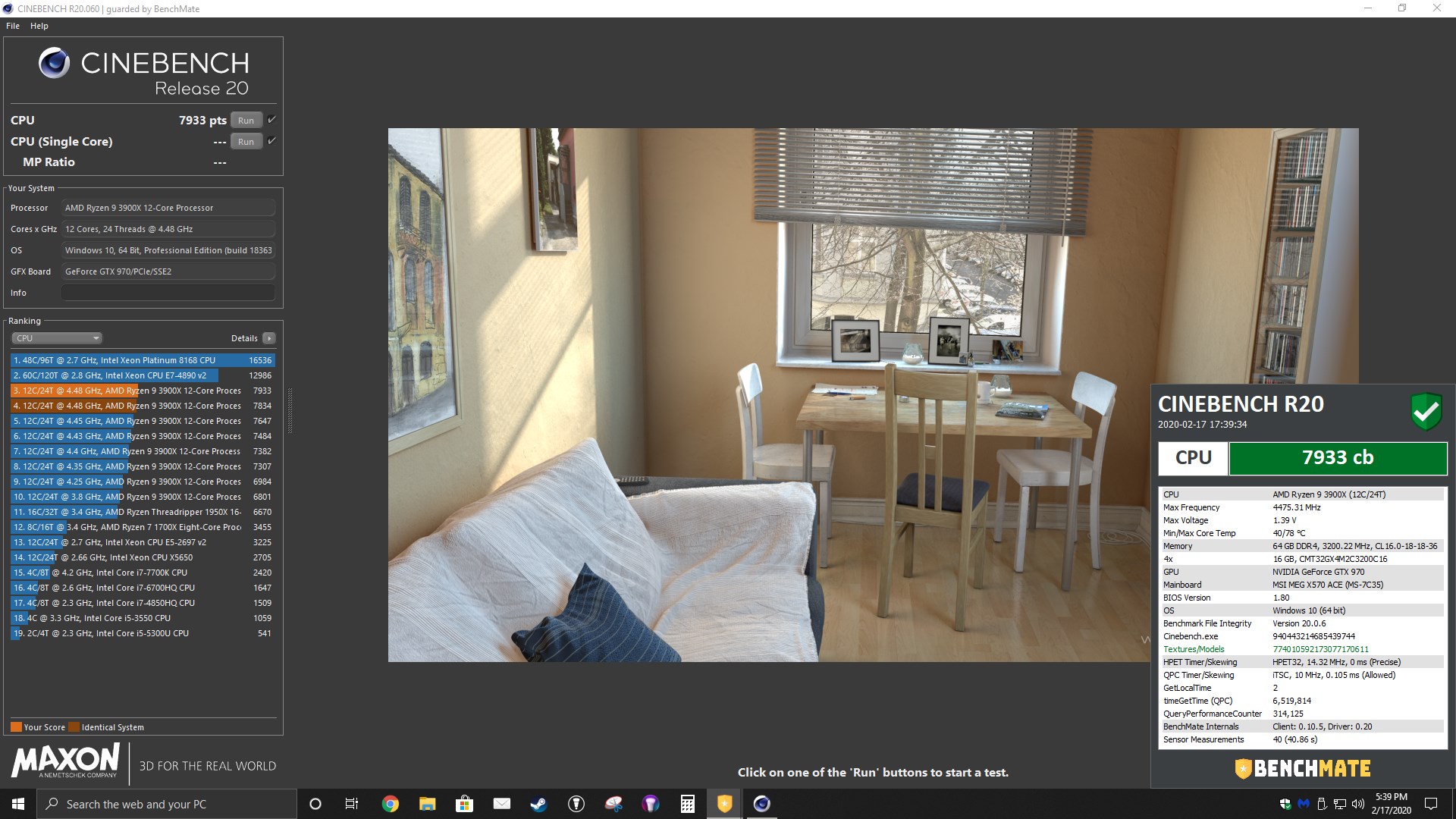
Task: Run the CPU (Single Core) test
Action: pos(246,142)
